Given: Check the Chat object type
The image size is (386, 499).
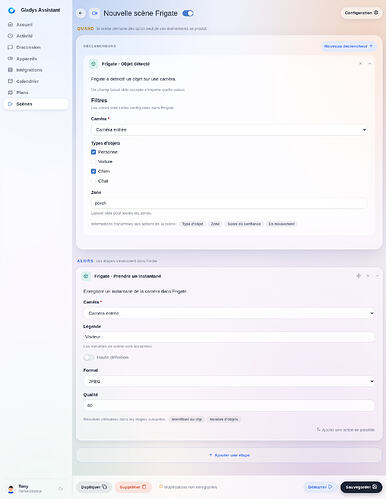Looking at the screenshot, I should [93, 181].
